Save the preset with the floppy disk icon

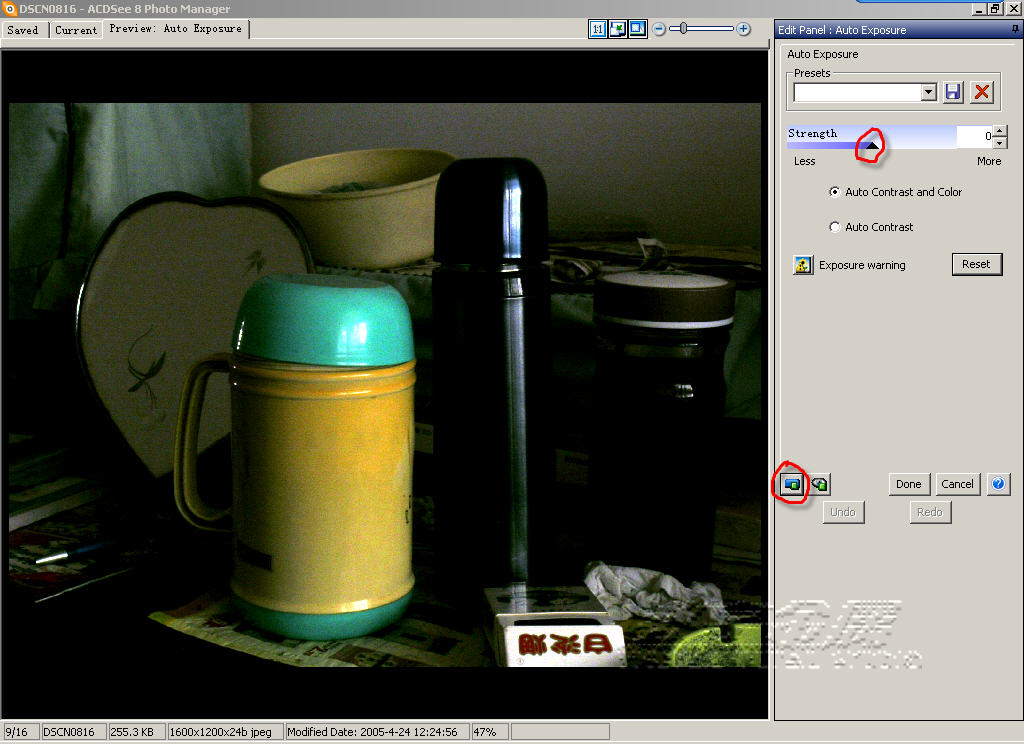click(953, 92)
